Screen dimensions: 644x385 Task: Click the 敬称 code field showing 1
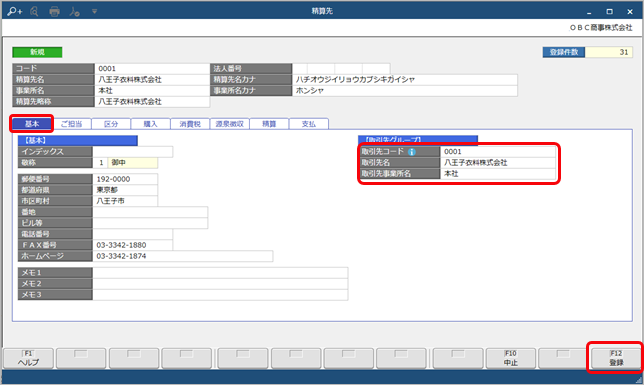[x=100, y=163]
